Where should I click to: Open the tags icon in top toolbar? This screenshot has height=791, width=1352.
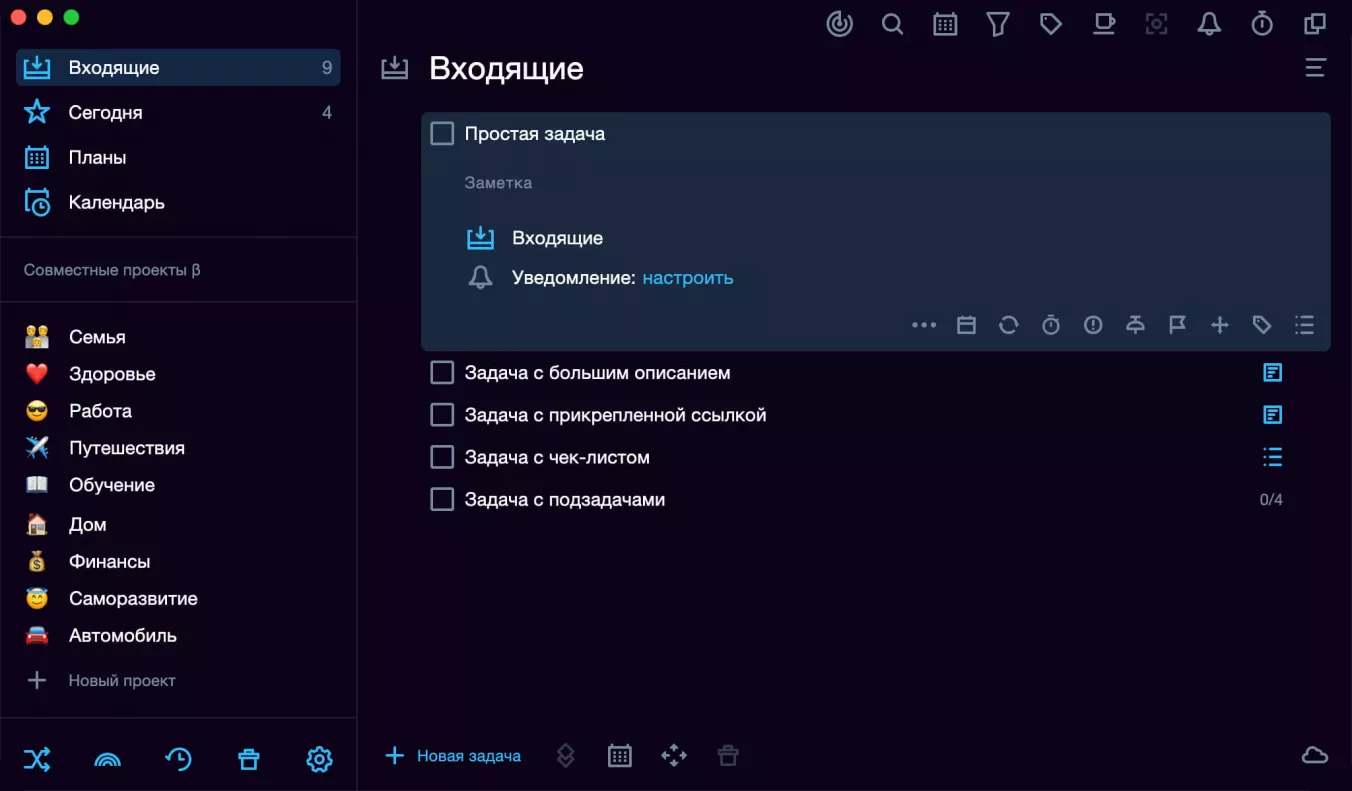[x=1051, y=24]
